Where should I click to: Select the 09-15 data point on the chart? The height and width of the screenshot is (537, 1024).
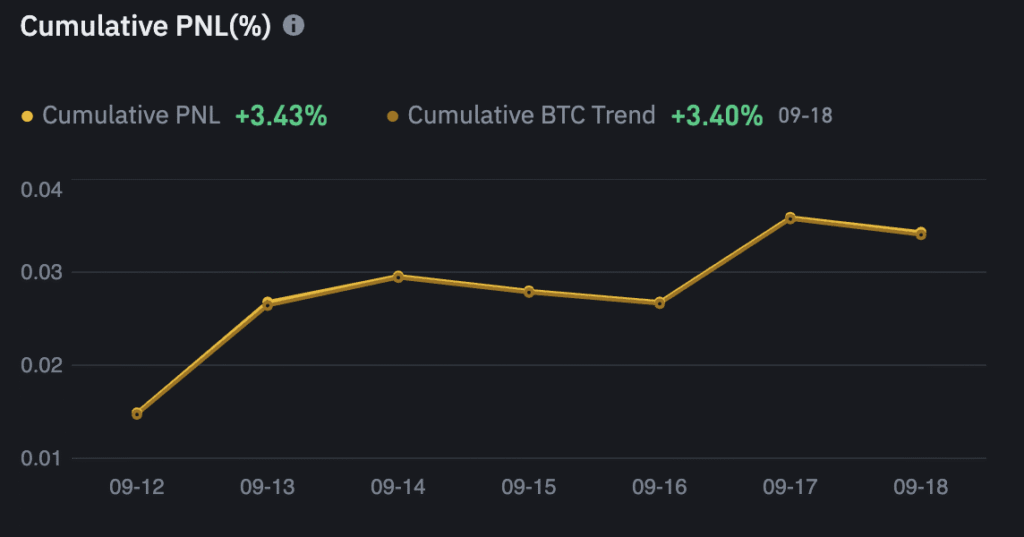pos(528,291)
